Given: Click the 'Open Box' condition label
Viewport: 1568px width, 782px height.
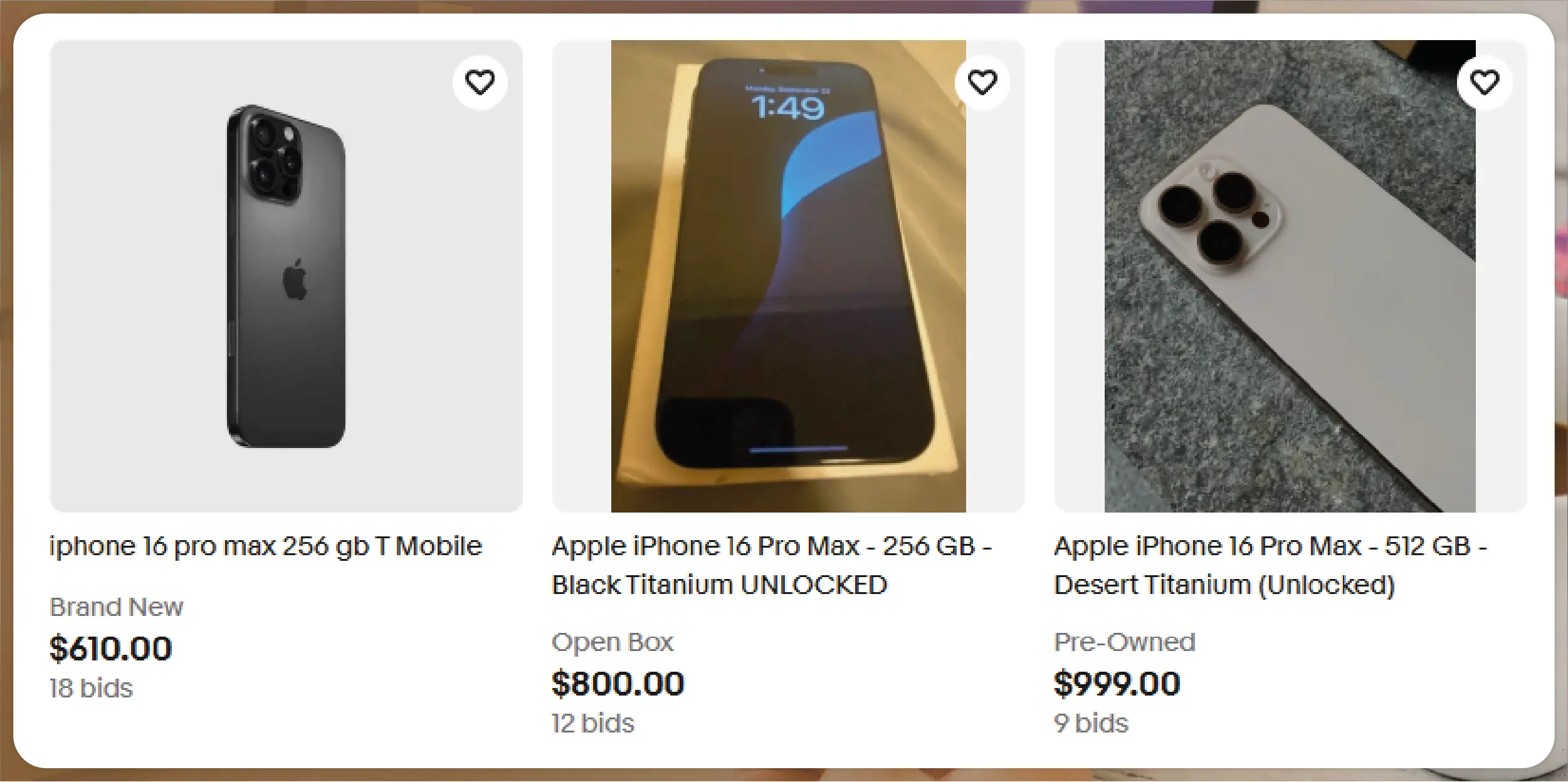Looking at the screenshot, I should [x=613, y=642].
